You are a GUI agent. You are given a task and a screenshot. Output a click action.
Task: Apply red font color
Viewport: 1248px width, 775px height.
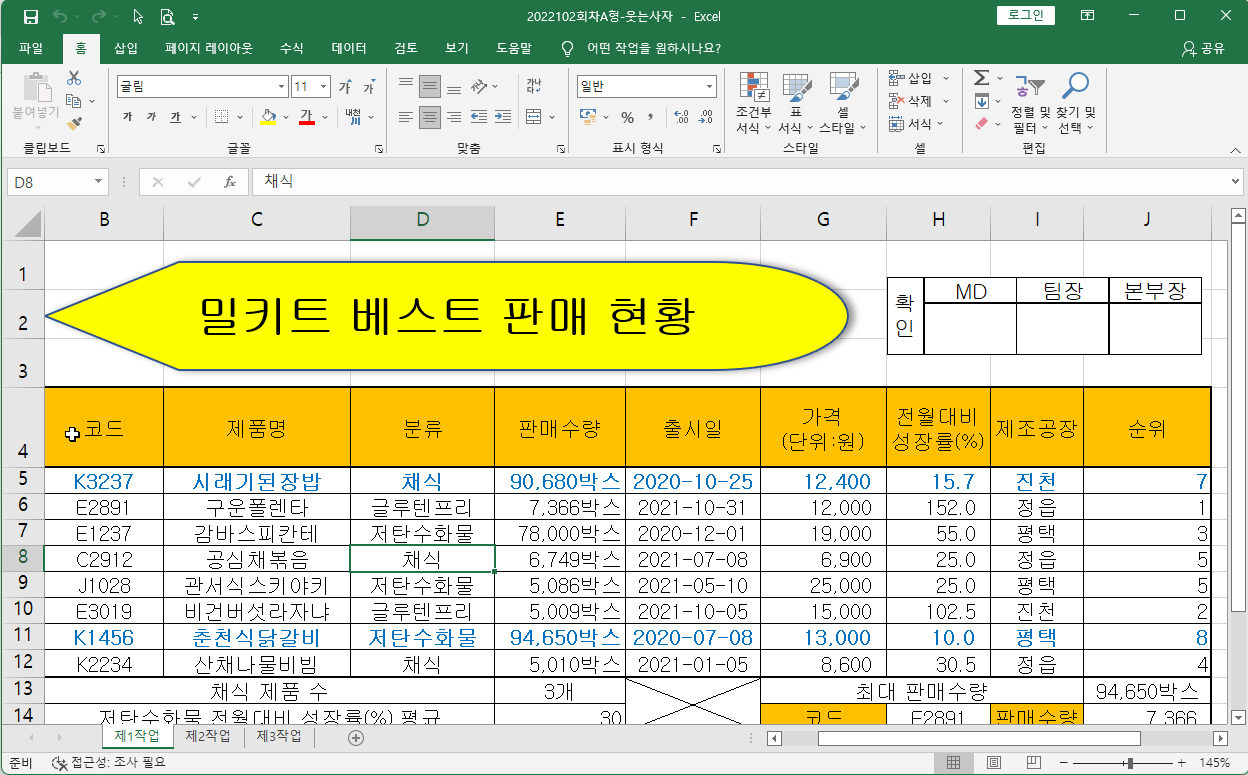(x=306, y=117)
